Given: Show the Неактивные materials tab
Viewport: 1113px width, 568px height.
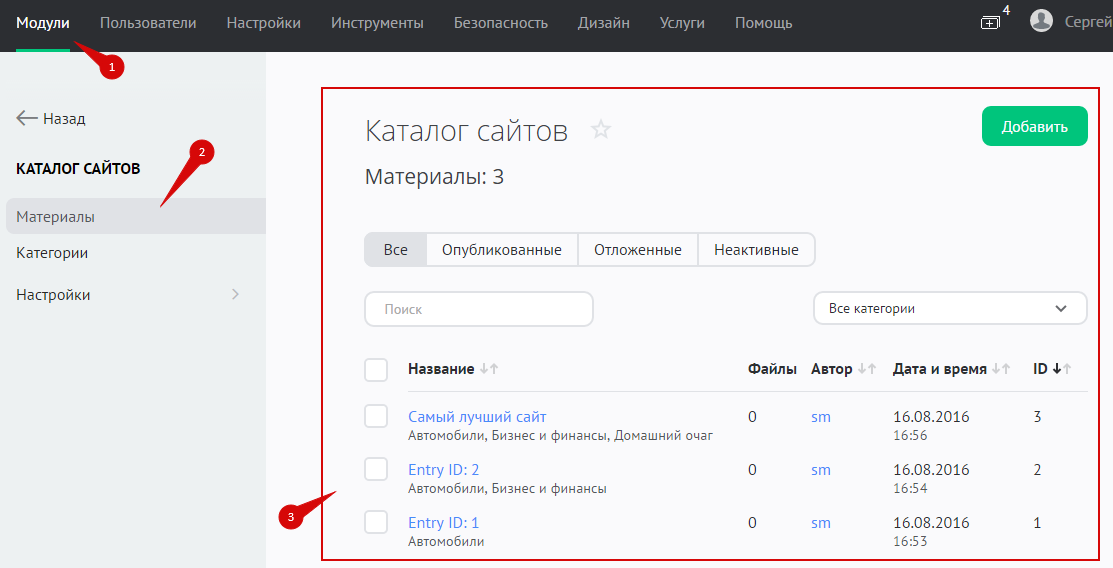Looking at the screenshot, I should coord(756,250).
